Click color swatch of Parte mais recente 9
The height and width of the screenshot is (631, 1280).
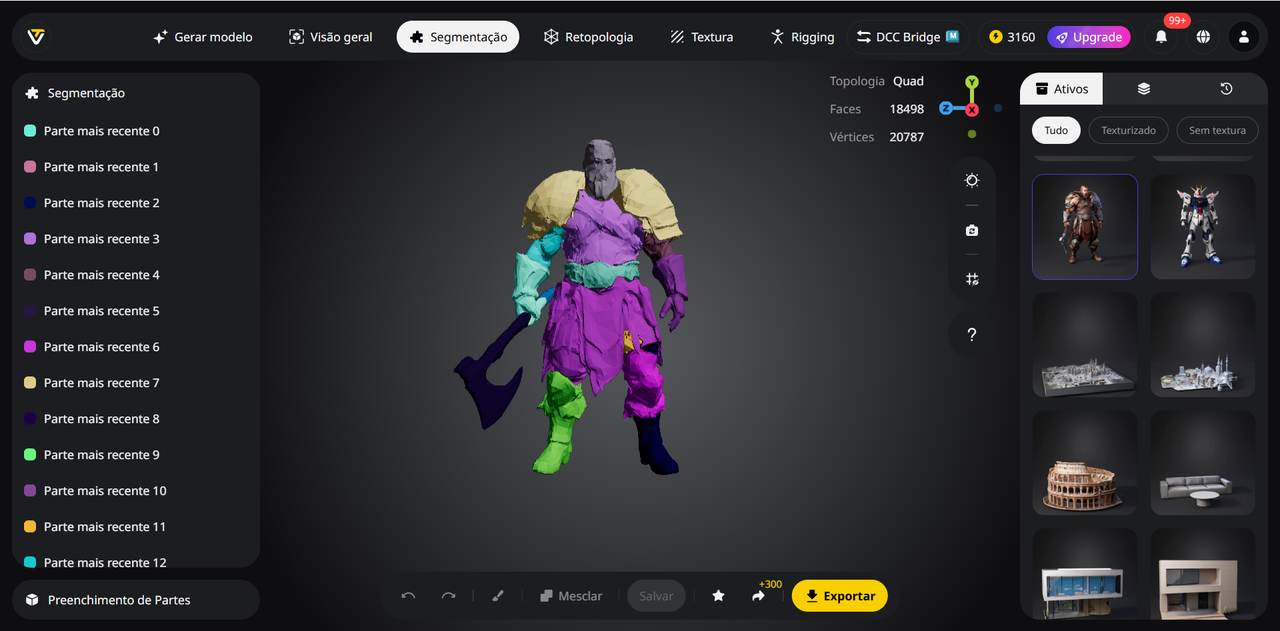(x=30, y=455)
